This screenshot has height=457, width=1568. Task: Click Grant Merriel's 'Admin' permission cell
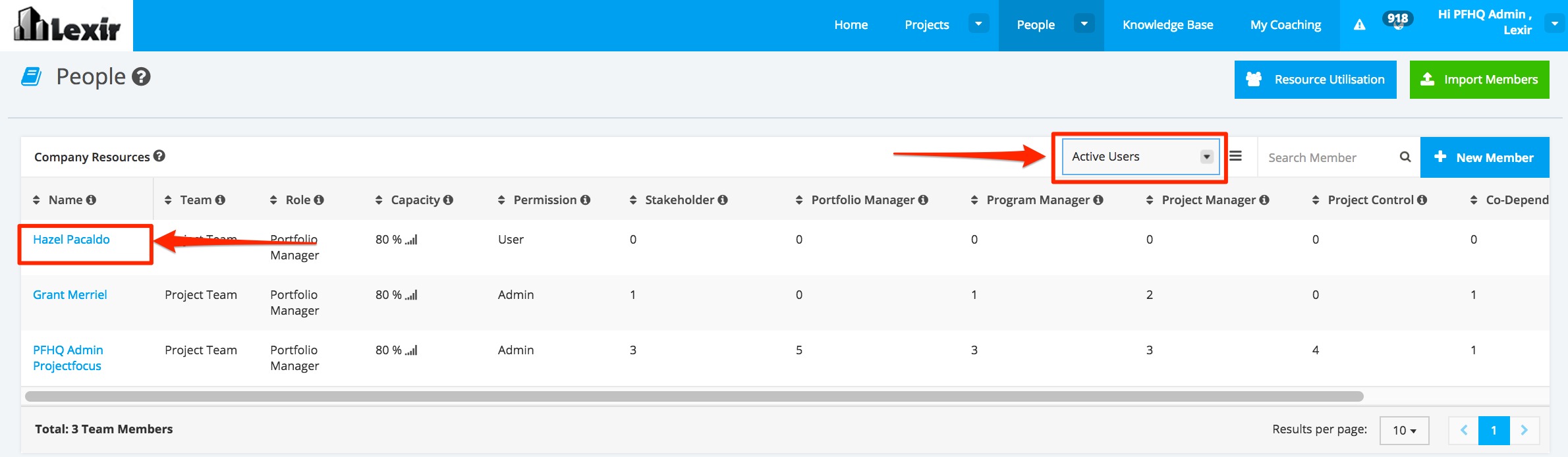[516, 295]
